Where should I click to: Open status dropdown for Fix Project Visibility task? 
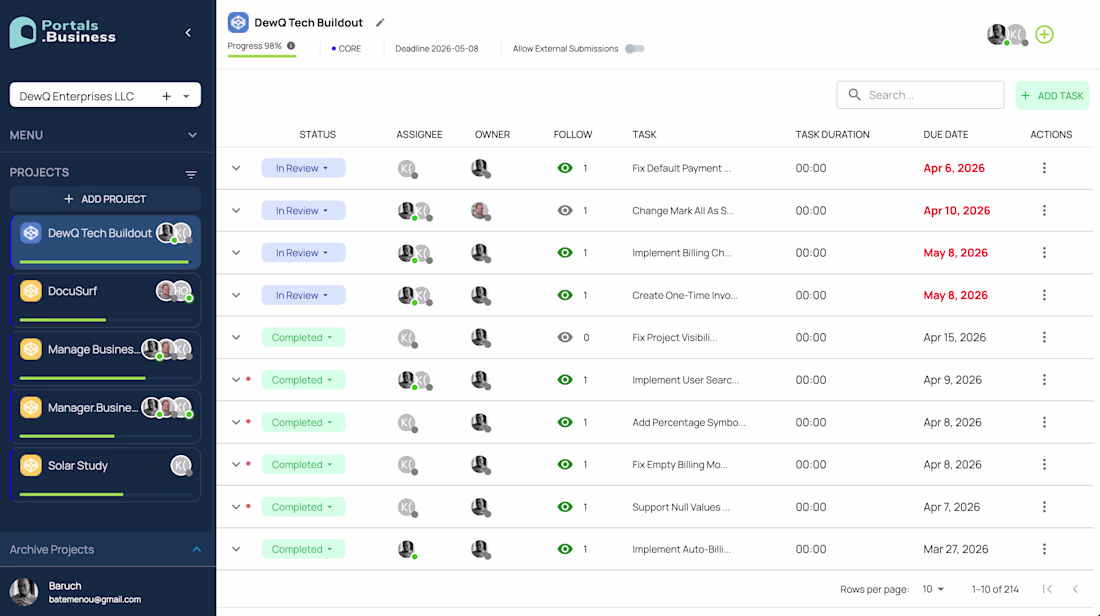tap(303, 337)
